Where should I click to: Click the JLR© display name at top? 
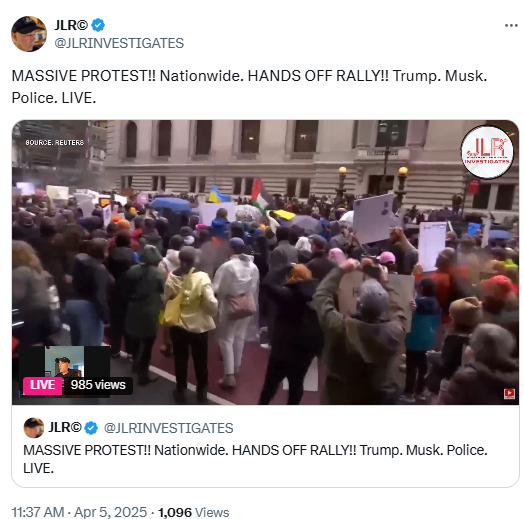(71, 25)
